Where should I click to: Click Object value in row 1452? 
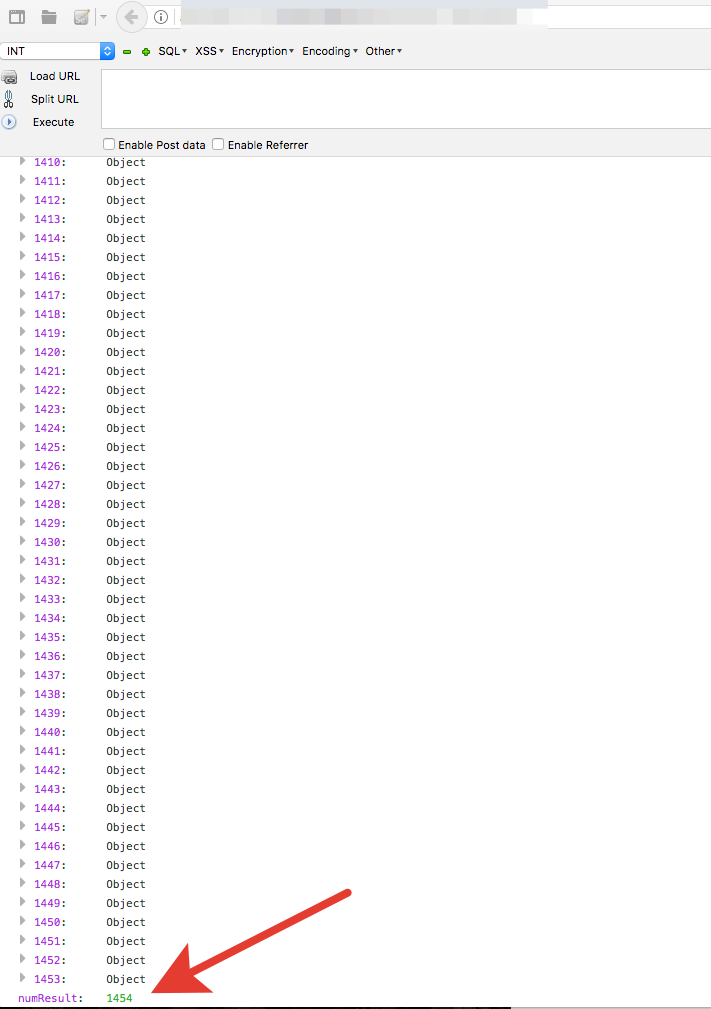click(125, 959)
